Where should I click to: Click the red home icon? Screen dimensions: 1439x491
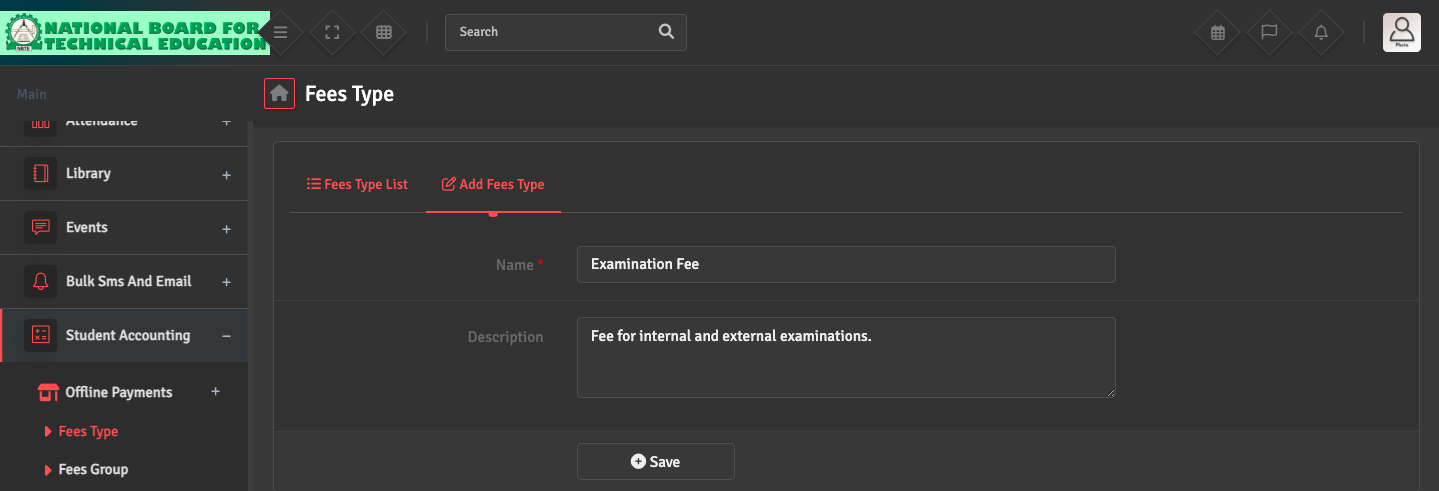click(280, 93)
